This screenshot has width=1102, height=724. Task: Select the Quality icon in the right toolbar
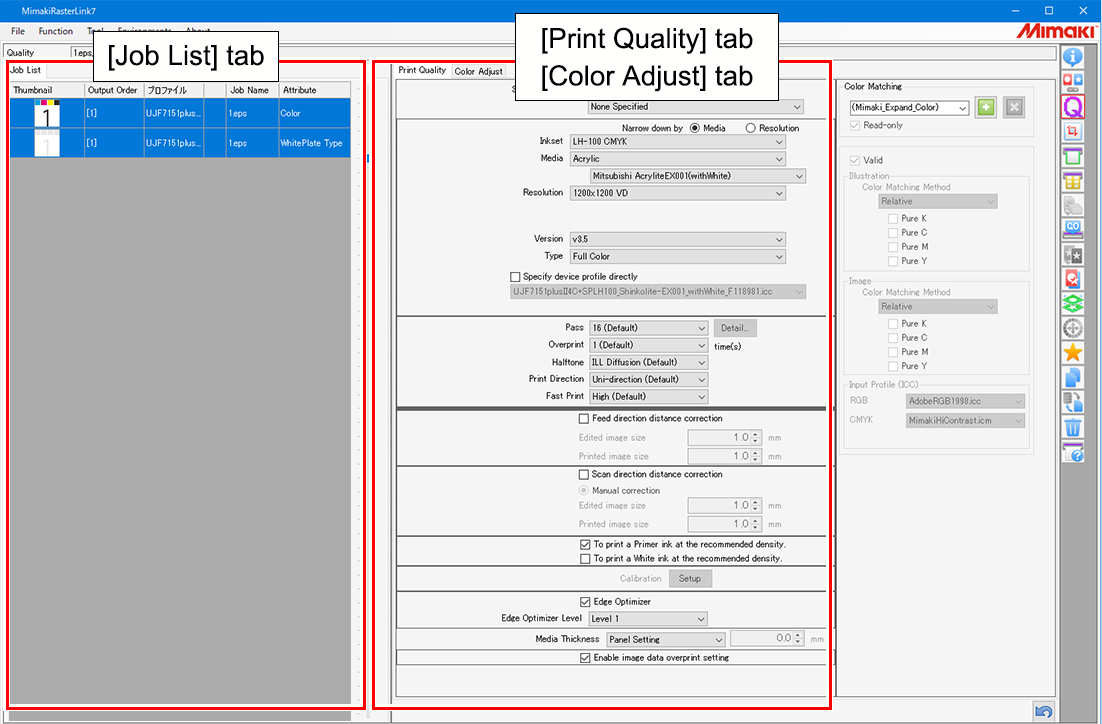coord(1073,106)
